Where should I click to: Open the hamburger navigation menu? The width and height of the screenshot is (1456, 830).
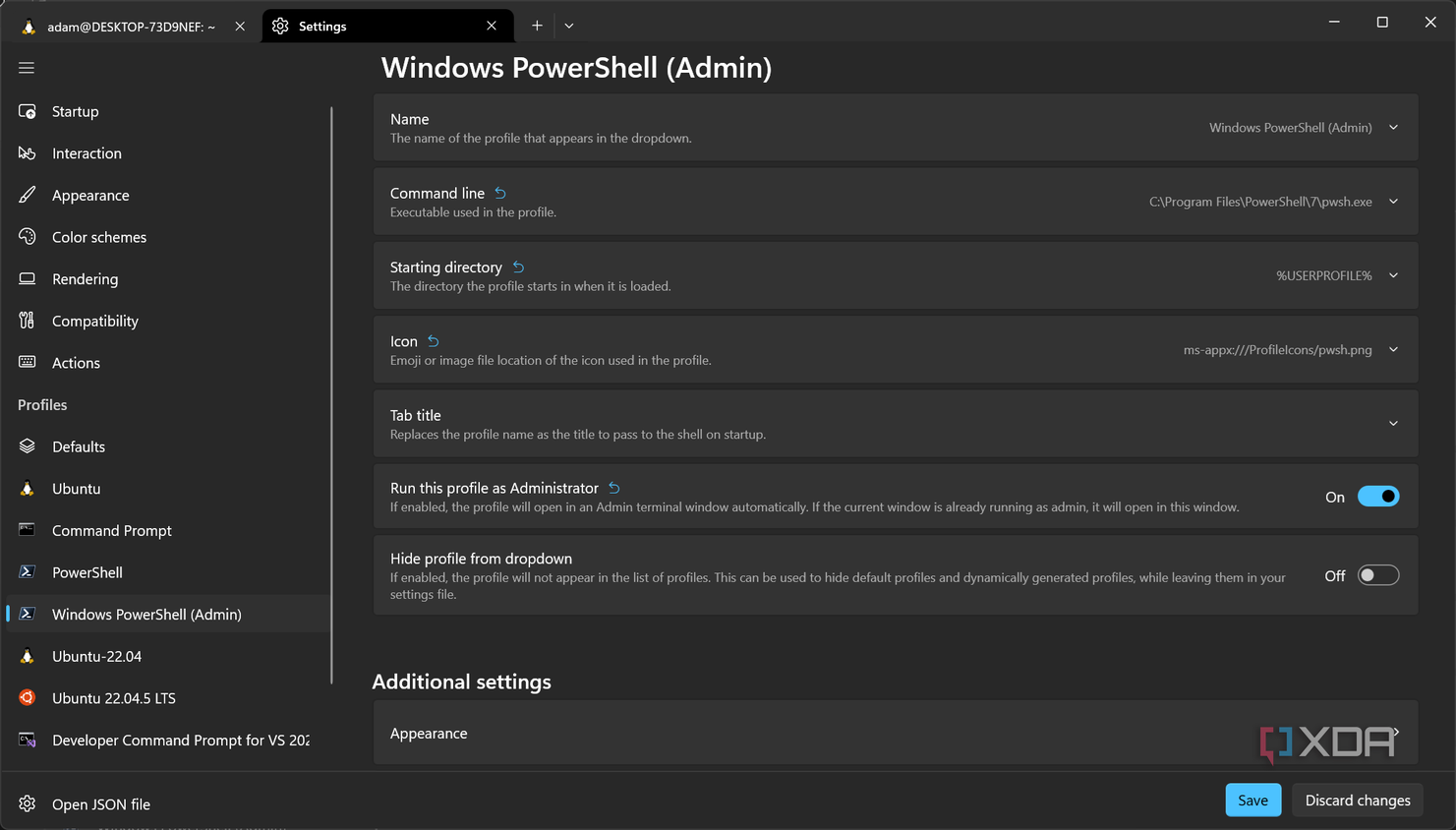pyautogui.click(x=27, y=68)
